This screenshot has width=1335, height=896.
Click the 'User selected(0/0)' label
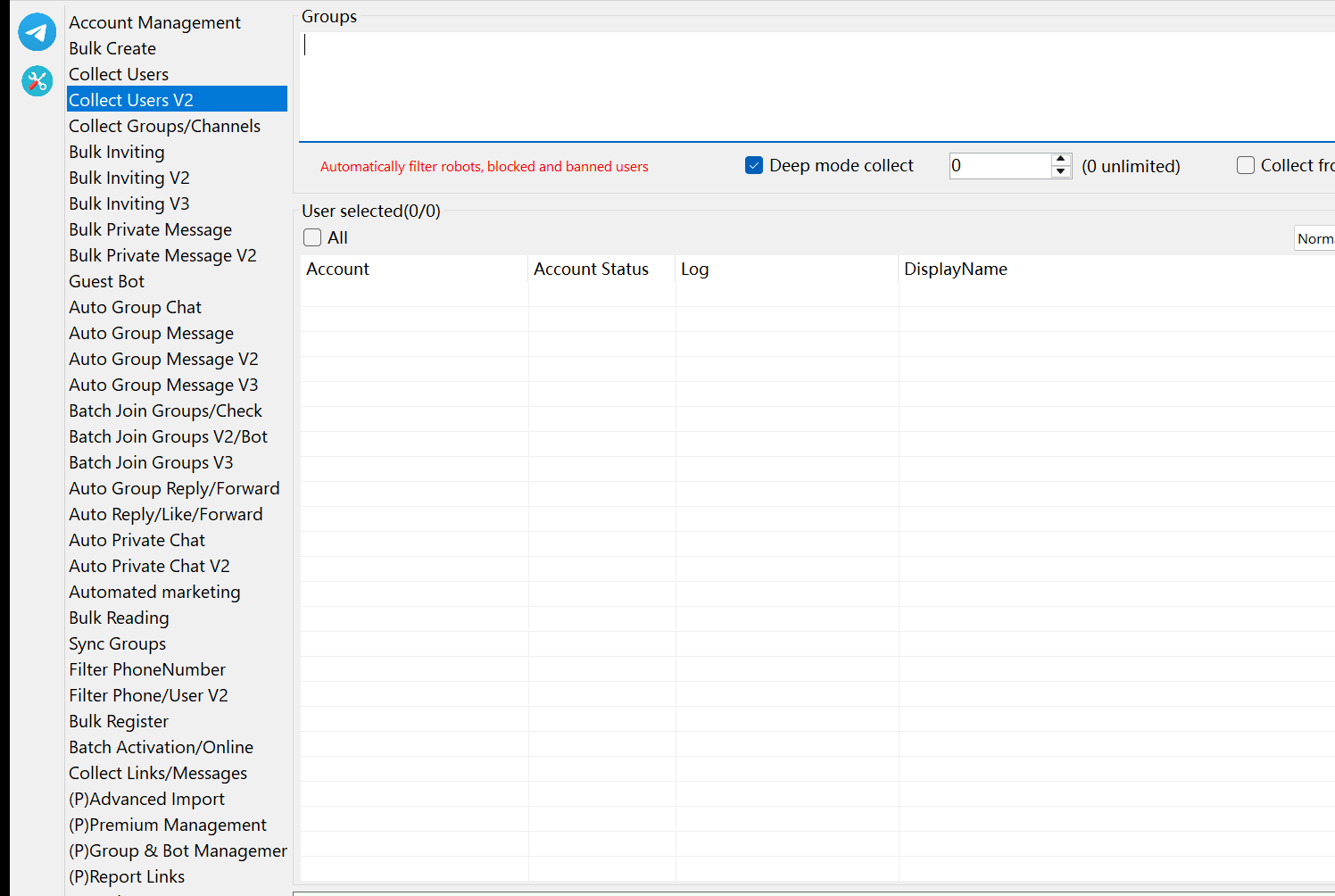(371, 211)
